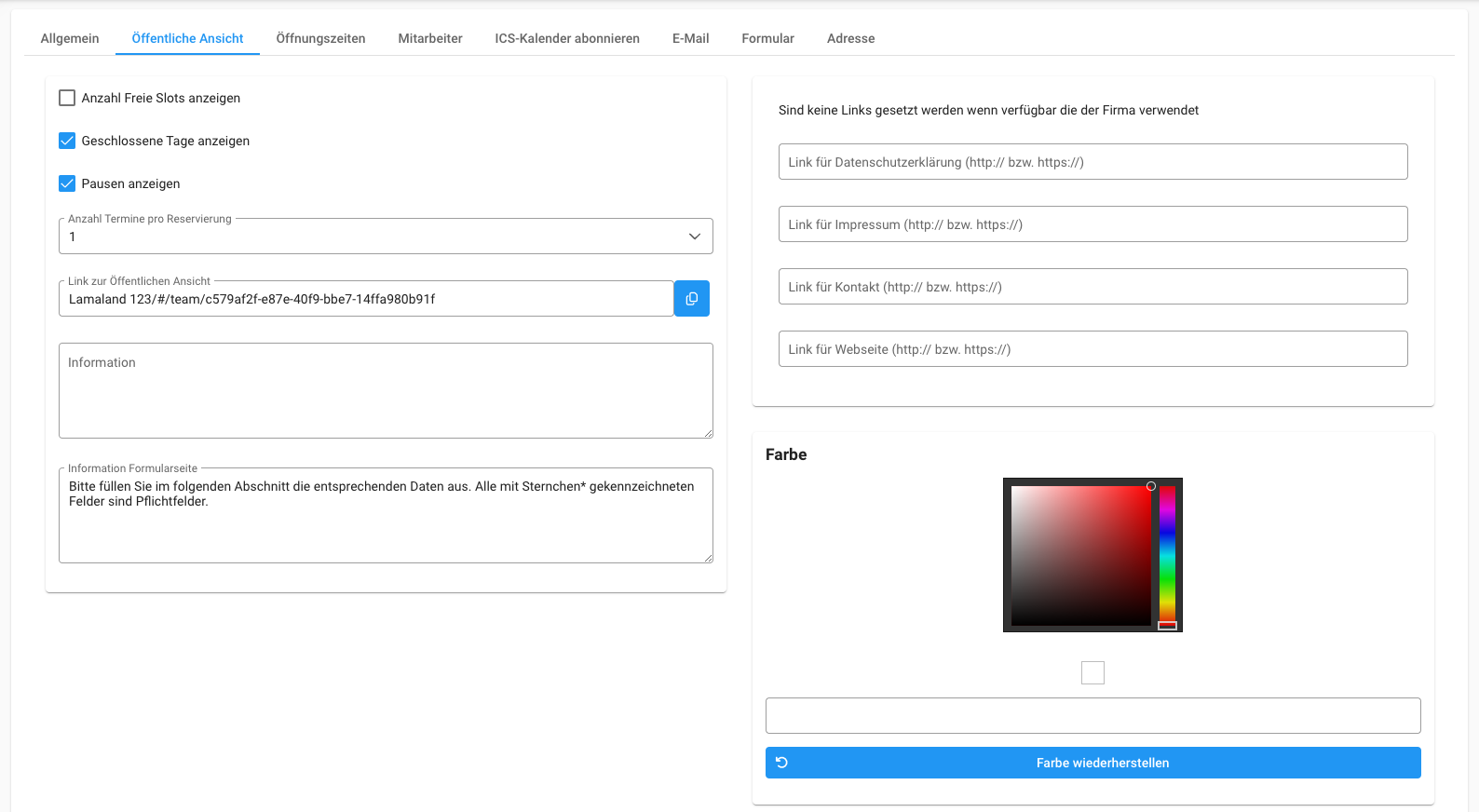This screenshot has width=1479, height=812.
Task: Disable the Pausen anzeigen checkbox
Action: tap(67, 183)
